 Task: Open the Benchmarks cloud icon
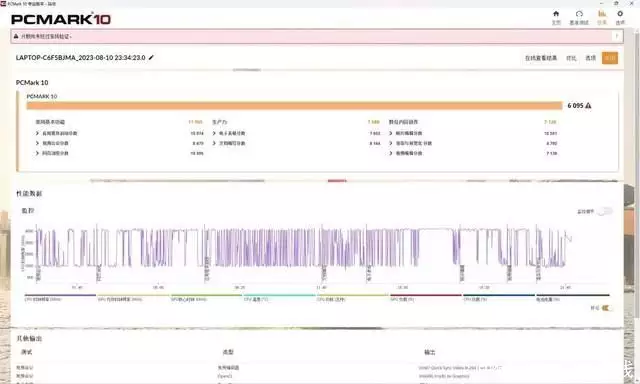point(579,14)
